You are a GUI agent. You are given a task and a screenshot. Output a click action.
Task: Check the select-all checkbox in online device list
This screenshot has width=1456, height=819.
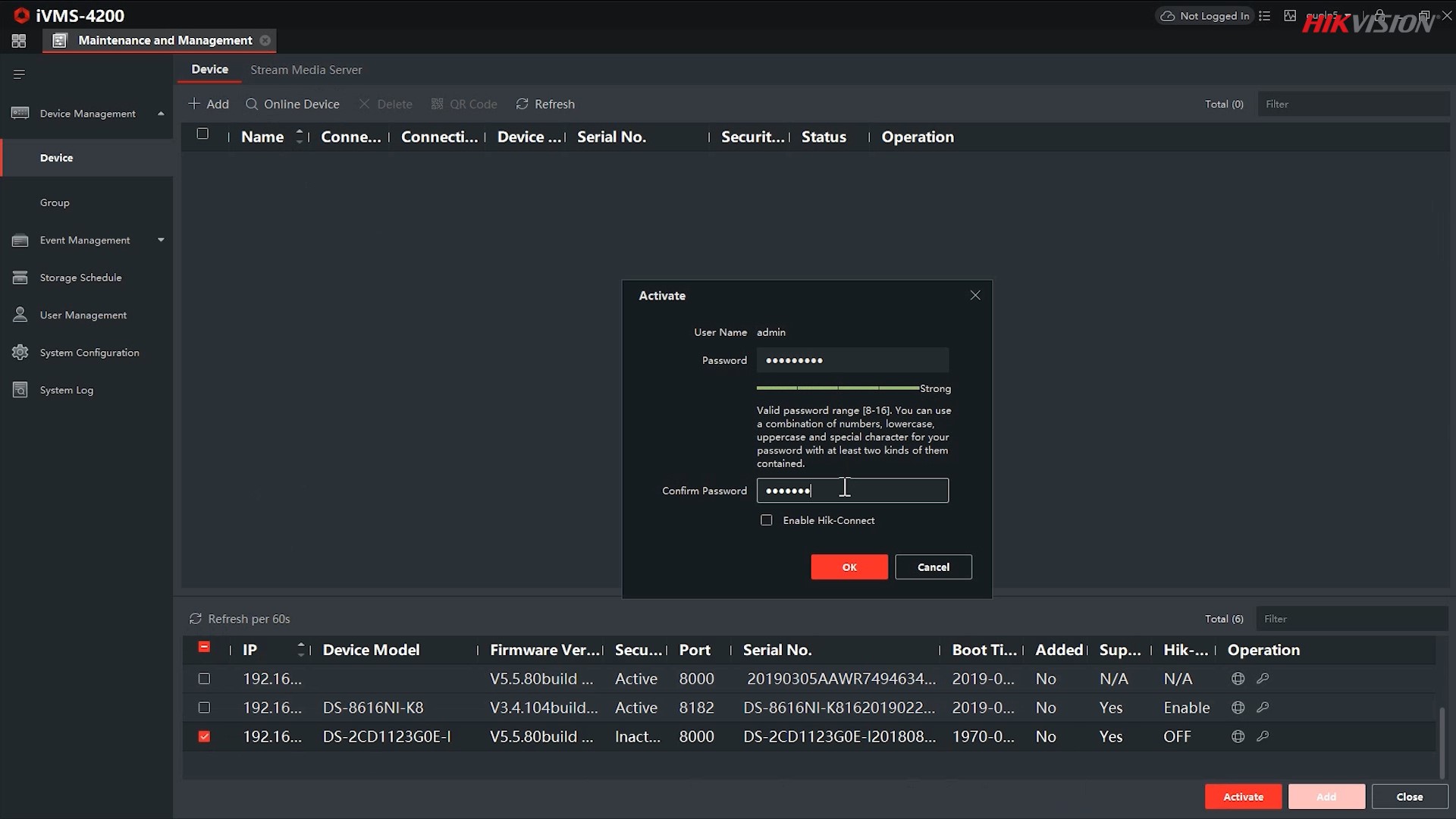pyautogui.click(x=203, y=647)
